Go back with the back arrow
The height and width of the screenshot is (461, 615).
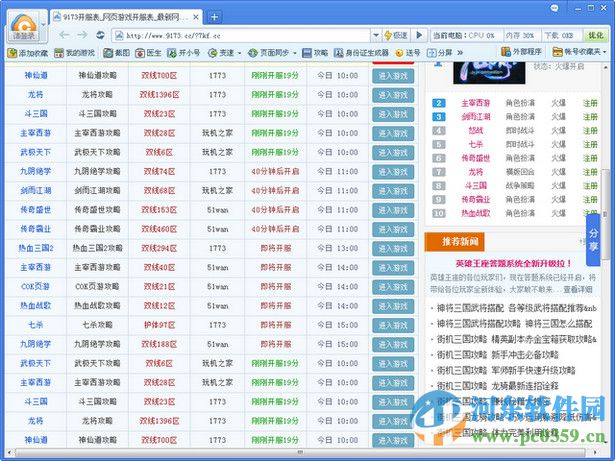pos(64,35)
